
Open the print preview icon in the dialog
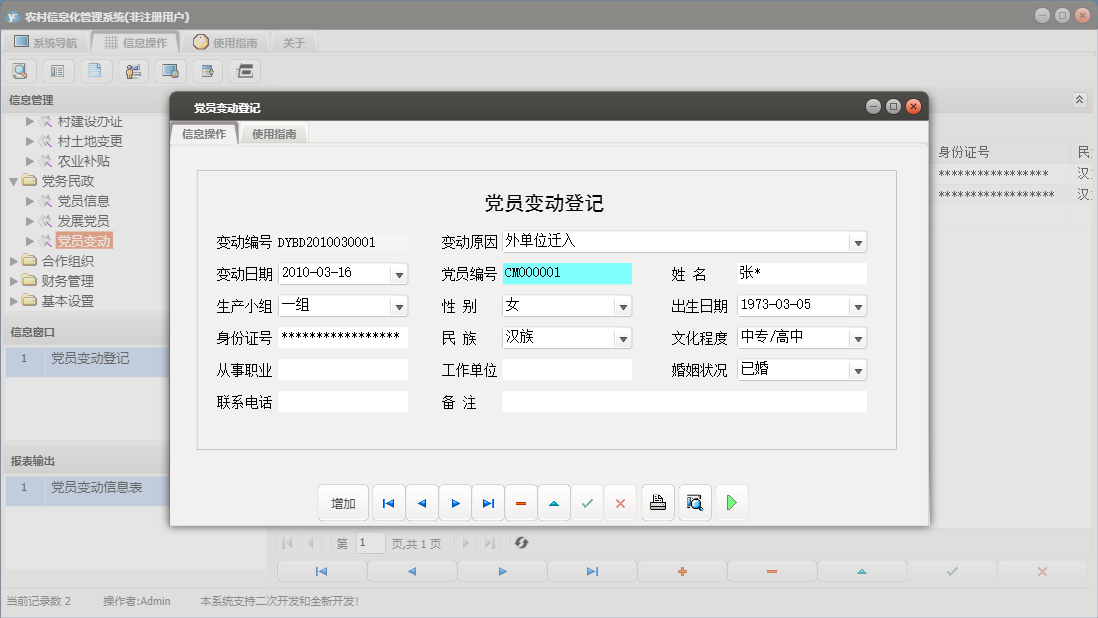692,502
